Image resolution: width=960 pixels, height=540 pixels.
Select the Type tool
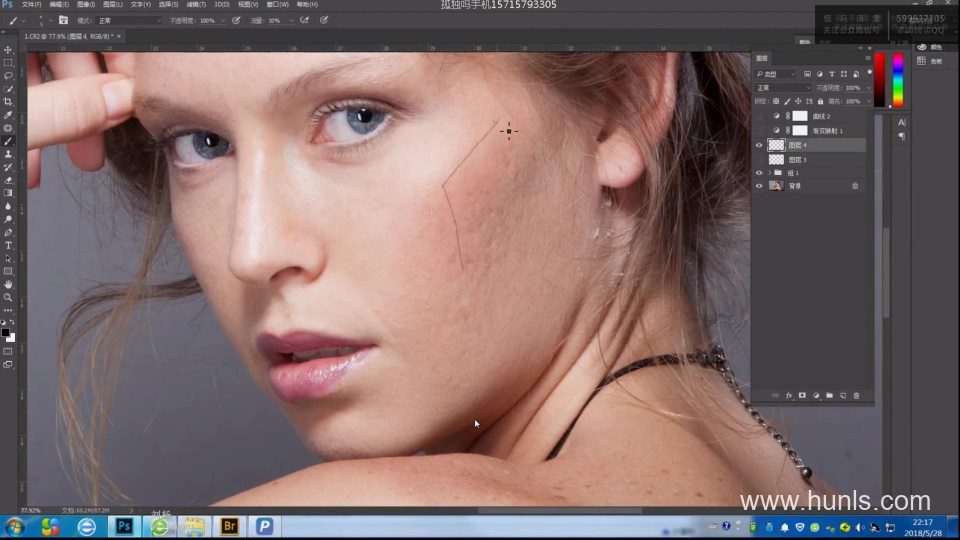8,245
